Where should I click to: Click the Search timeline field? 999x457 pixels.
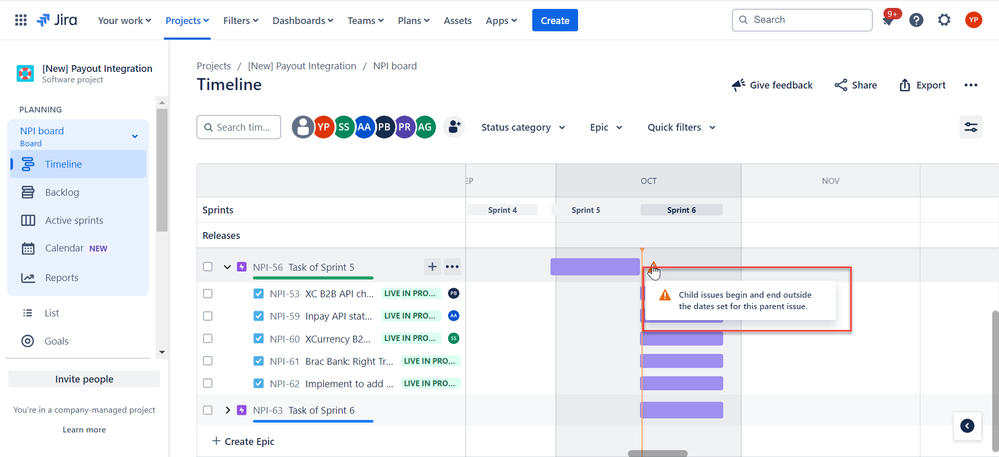coord(238,127)
